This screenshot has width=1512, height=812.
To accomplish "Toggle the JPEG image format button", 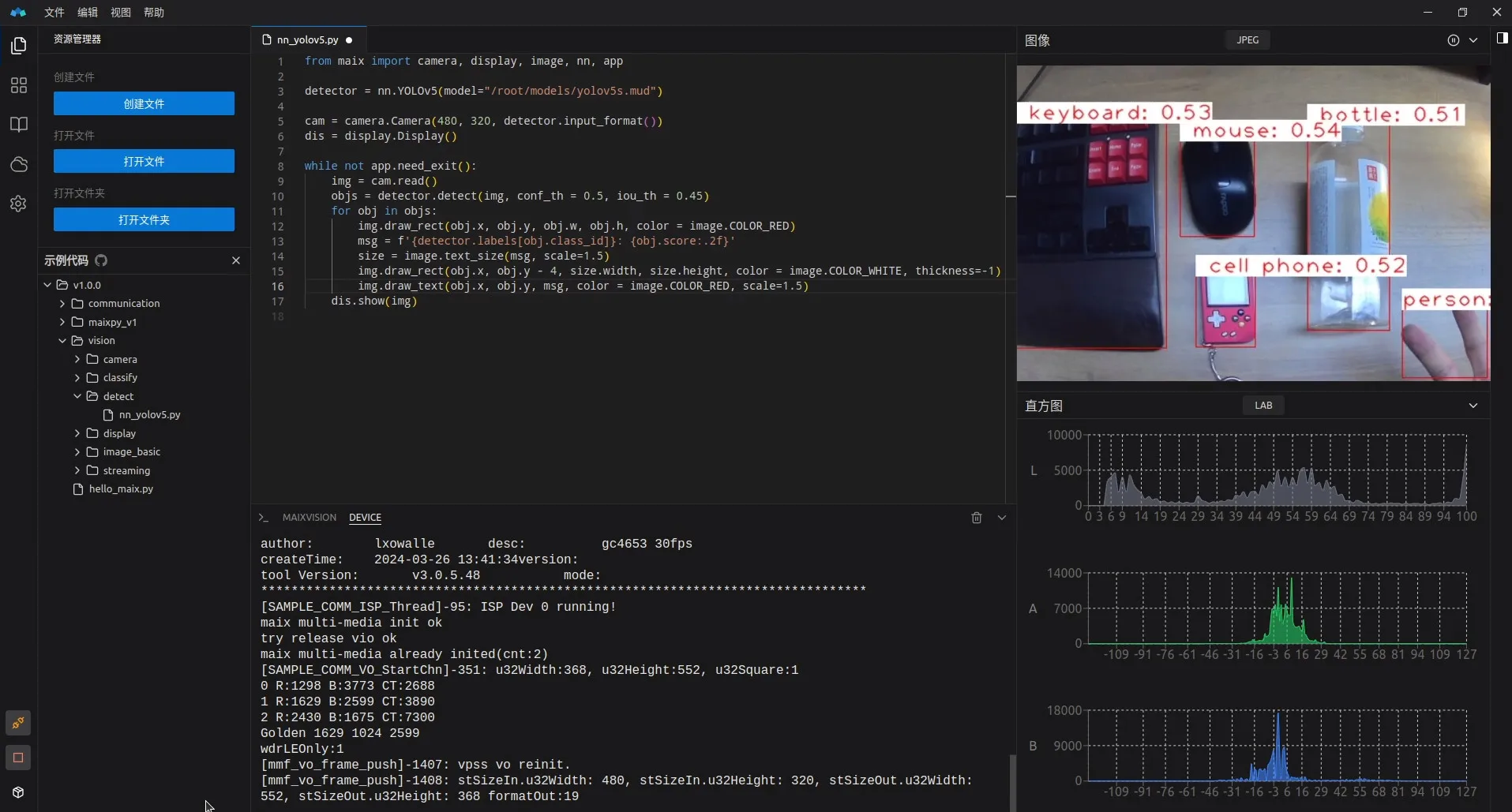I will [x=1247, y=40].
